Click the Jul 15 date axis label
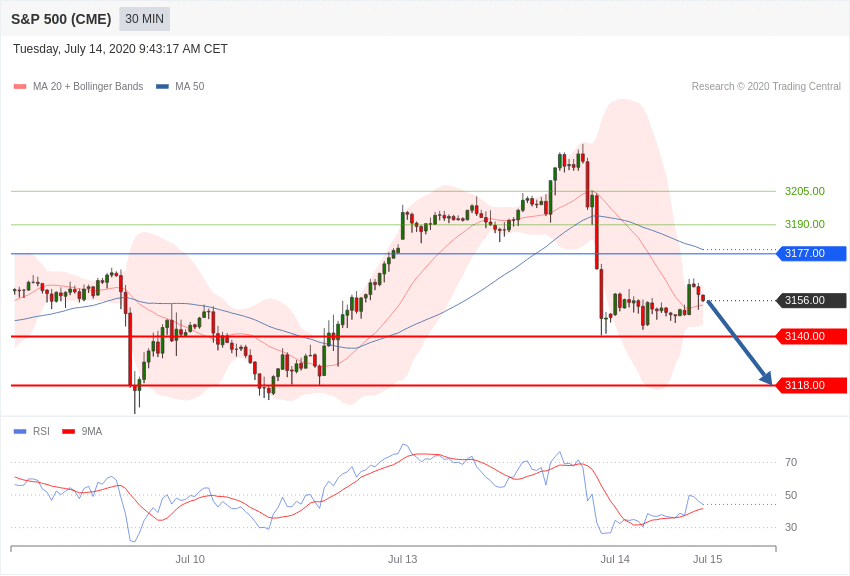The height and width of the screenshot is (576, 850). pyautogui.click(x=707, y=559)
